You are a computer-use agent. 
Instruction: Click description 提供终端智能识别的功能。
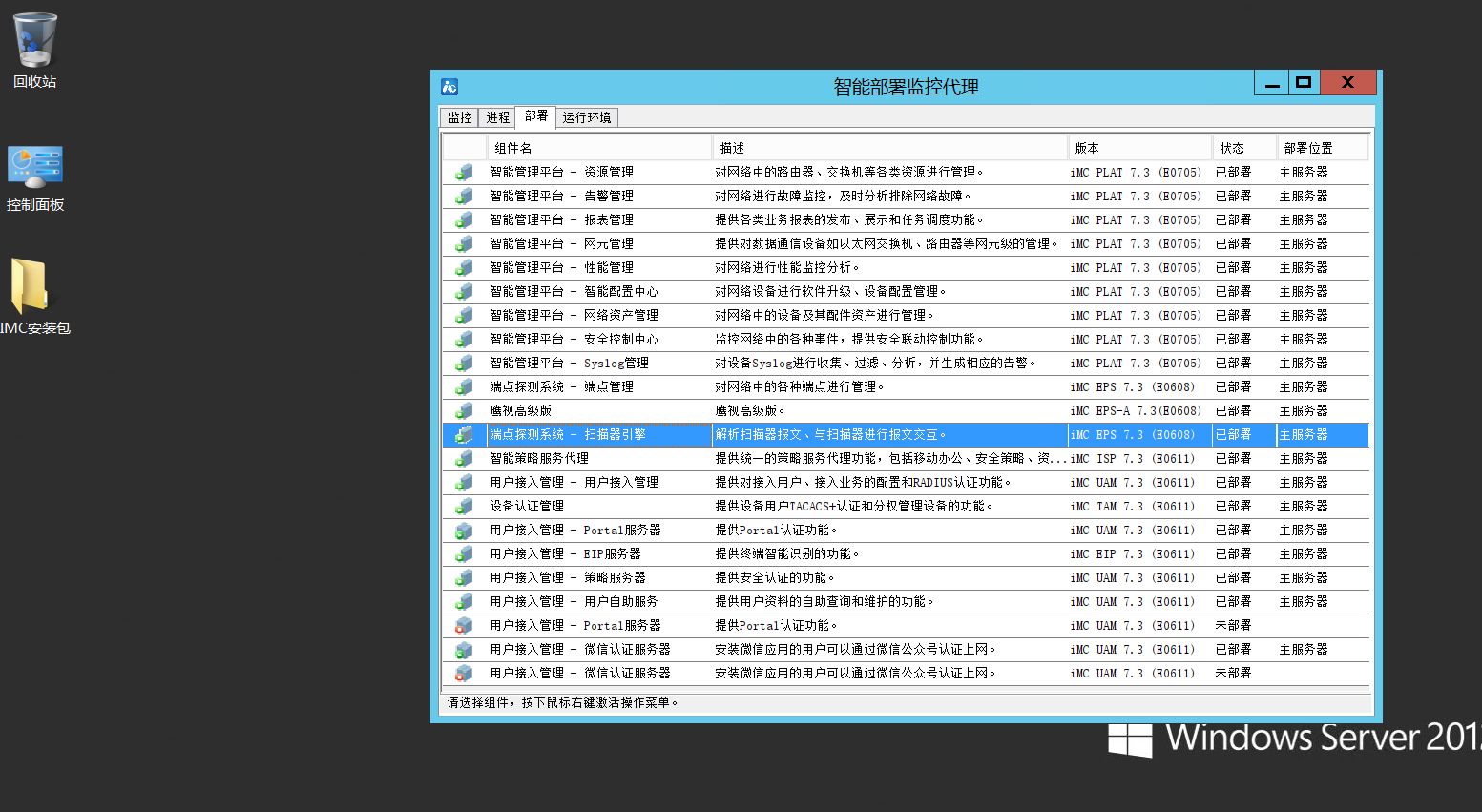[x=788, y=554]
